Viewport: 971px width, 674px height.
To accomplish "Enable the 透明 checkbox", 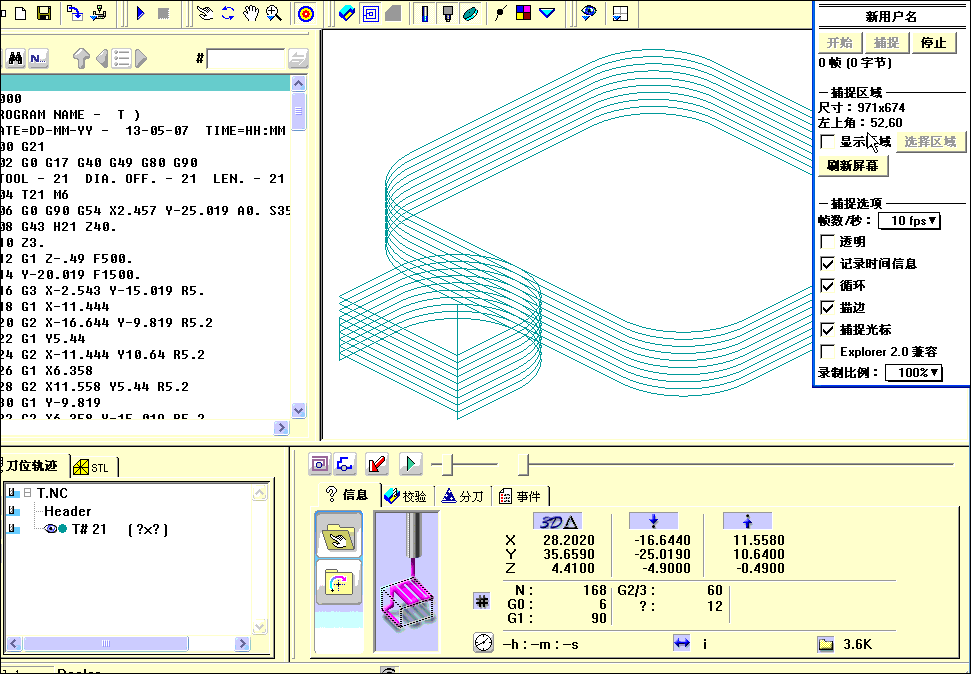I will coord(827,242).
